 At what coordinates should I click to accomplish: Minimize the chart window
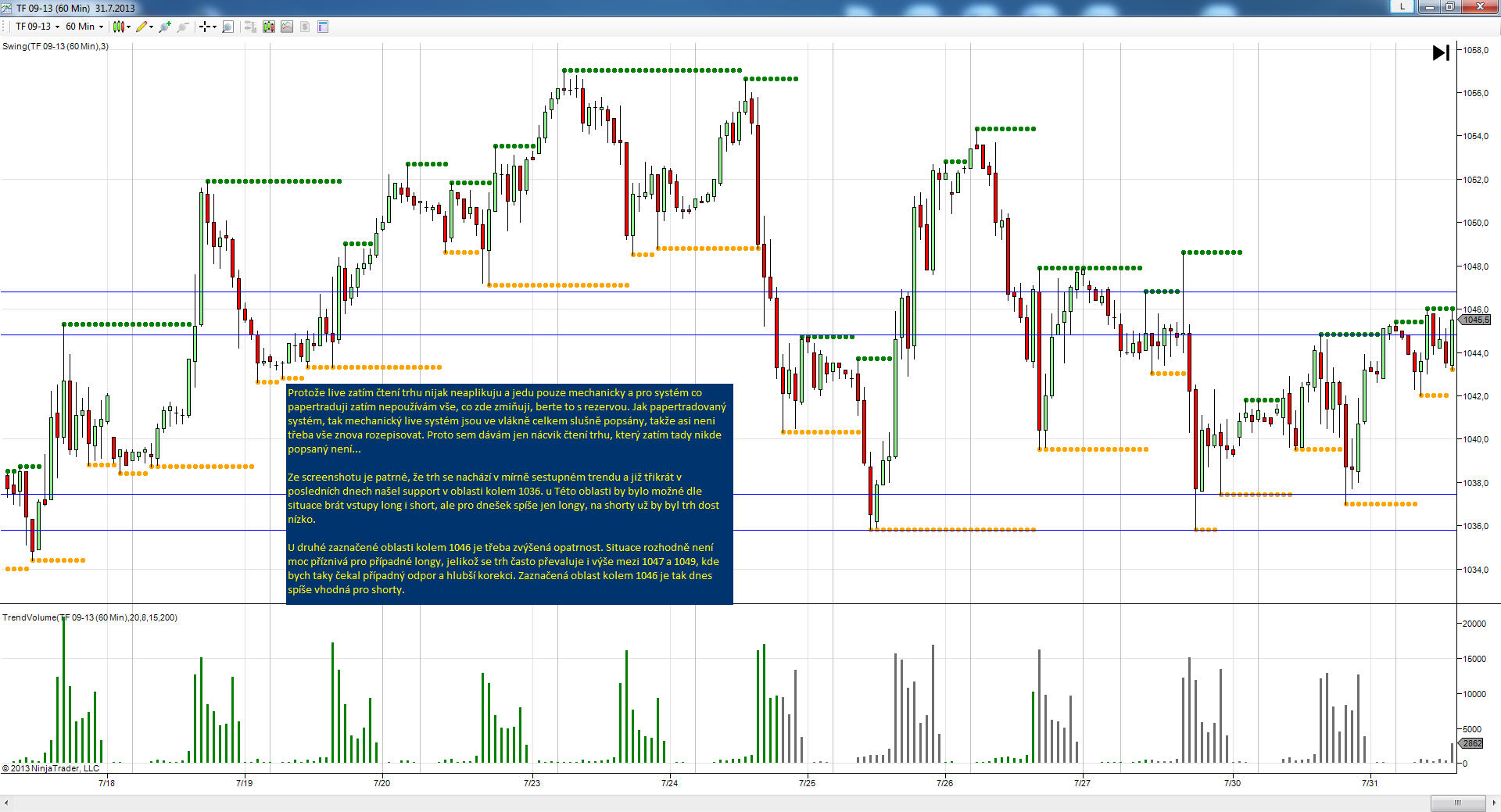point(1430,6)
